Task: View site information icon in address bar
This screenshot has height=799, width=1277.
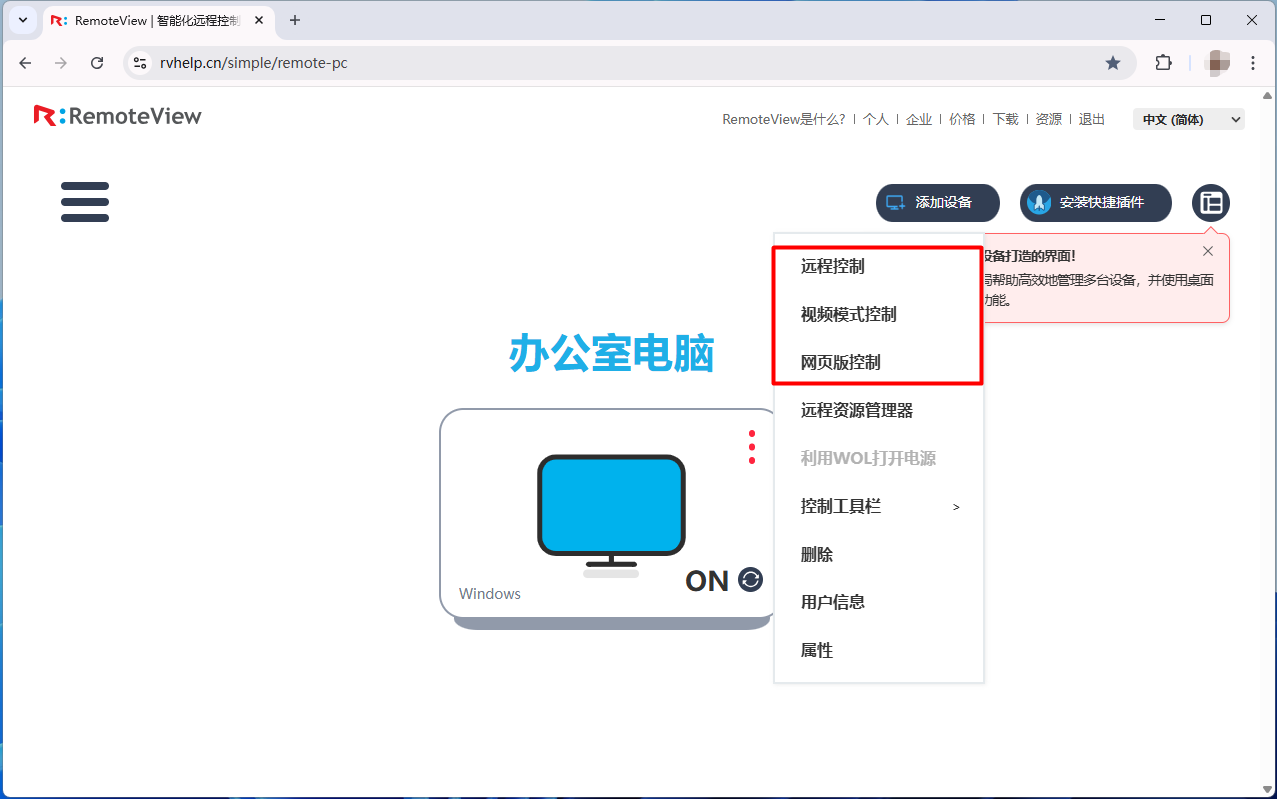Action: click(x=141, y=63)
